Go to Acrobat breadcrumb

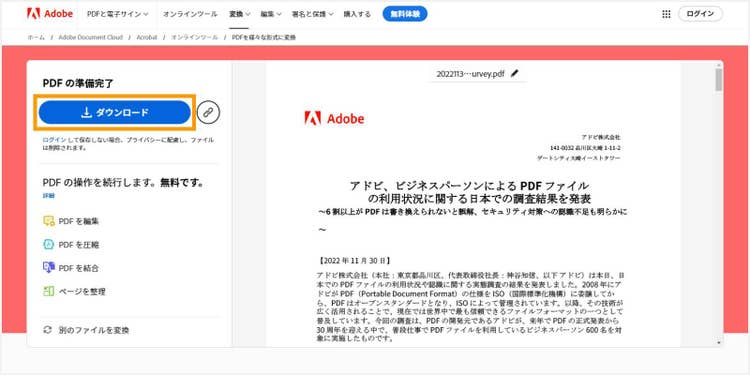(x=146, y=37)
